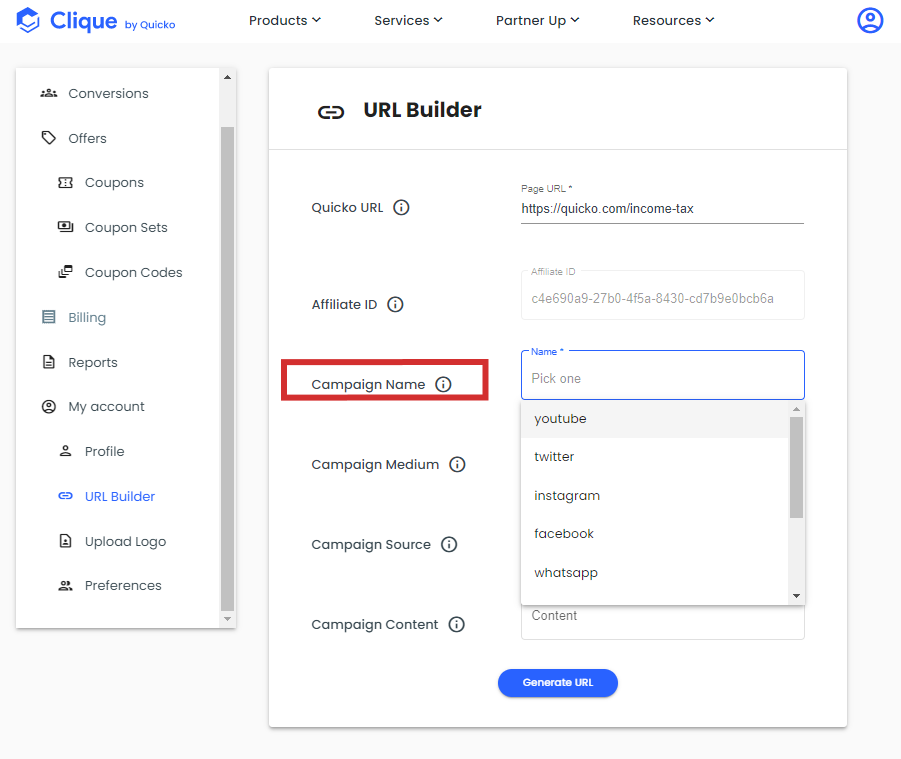Viewport: 901px width, 759px height.
Task: Select whatsapp from the dropdown list
Action: pyautogui.click(x=654, y=573)
